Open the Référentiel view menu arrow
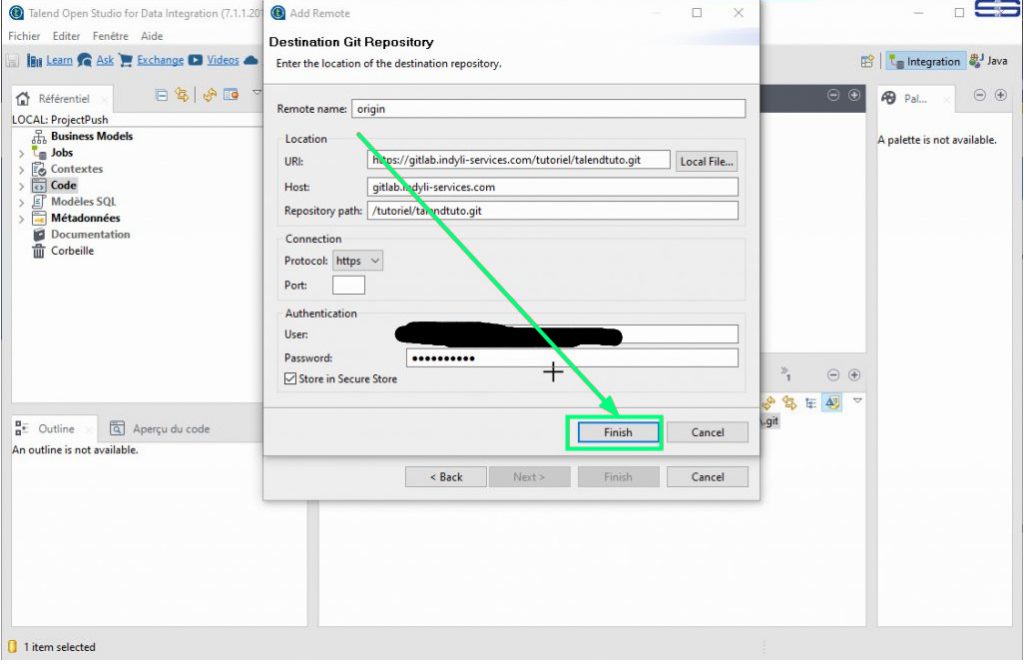This screenshot has height=664, width=1024. (x=257, y=93)
